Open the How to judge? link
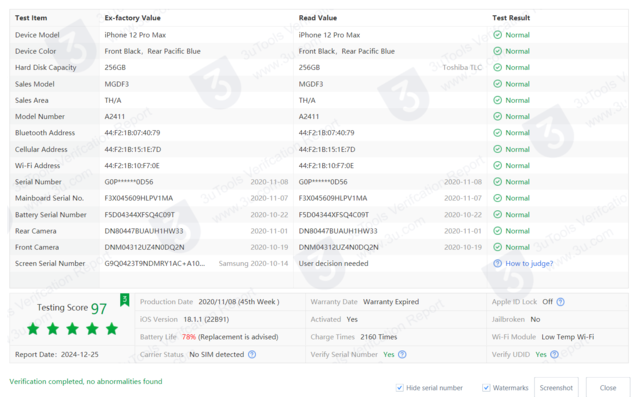The height and width of the screenshot is (397, 640). [529, 264]
